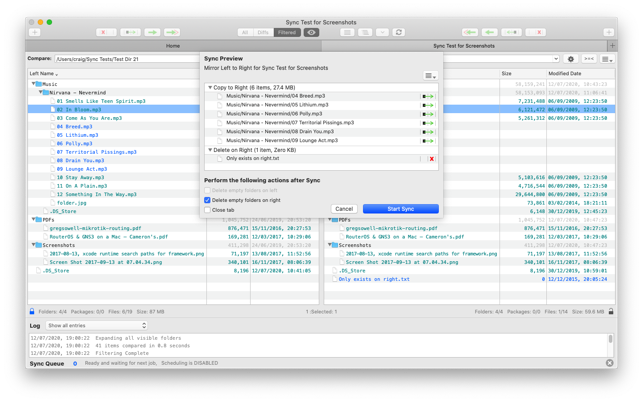Open the Show all entries log dropdown
643x402 pixels.
coord(96,326)
